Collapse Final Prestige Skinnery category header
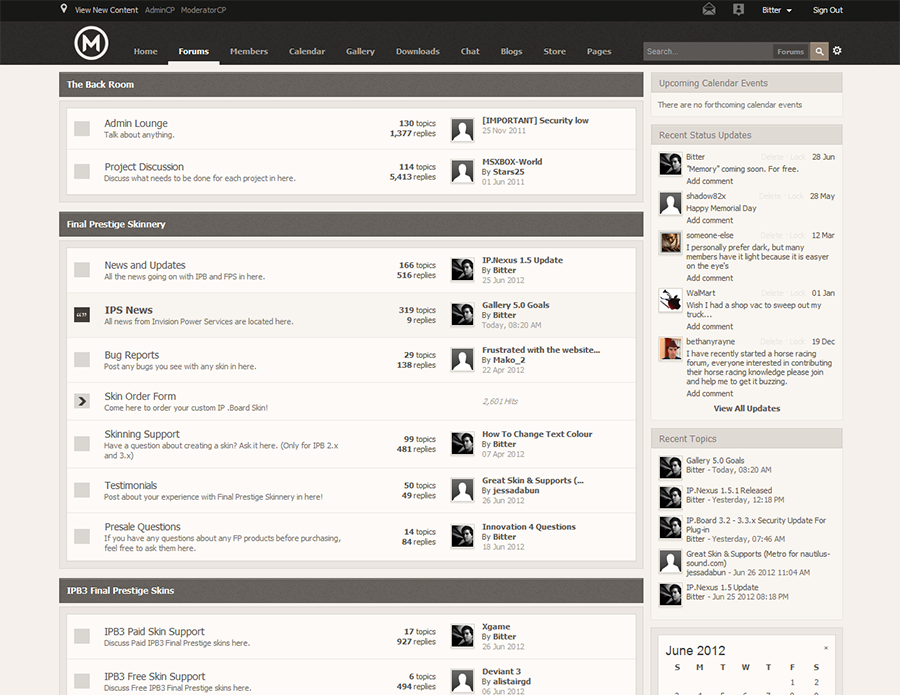Screen dimensions: 900x695 click(x=351, y=224)
